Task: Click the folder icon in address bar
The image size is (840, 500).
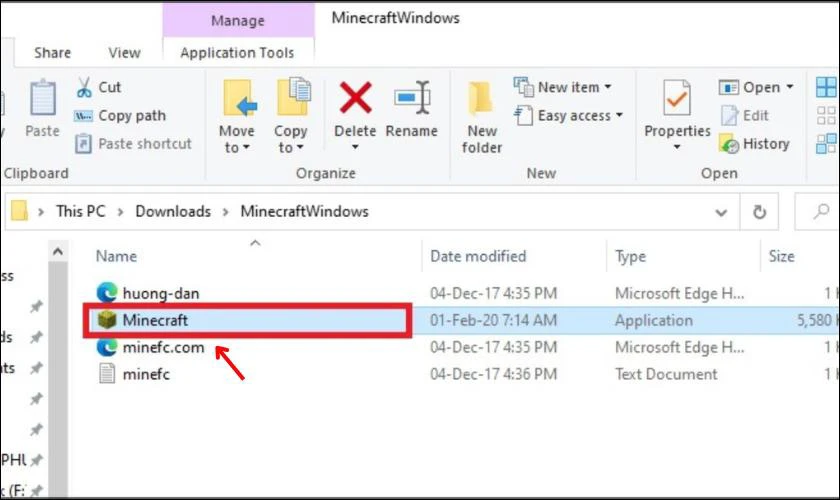Action: 19,211
